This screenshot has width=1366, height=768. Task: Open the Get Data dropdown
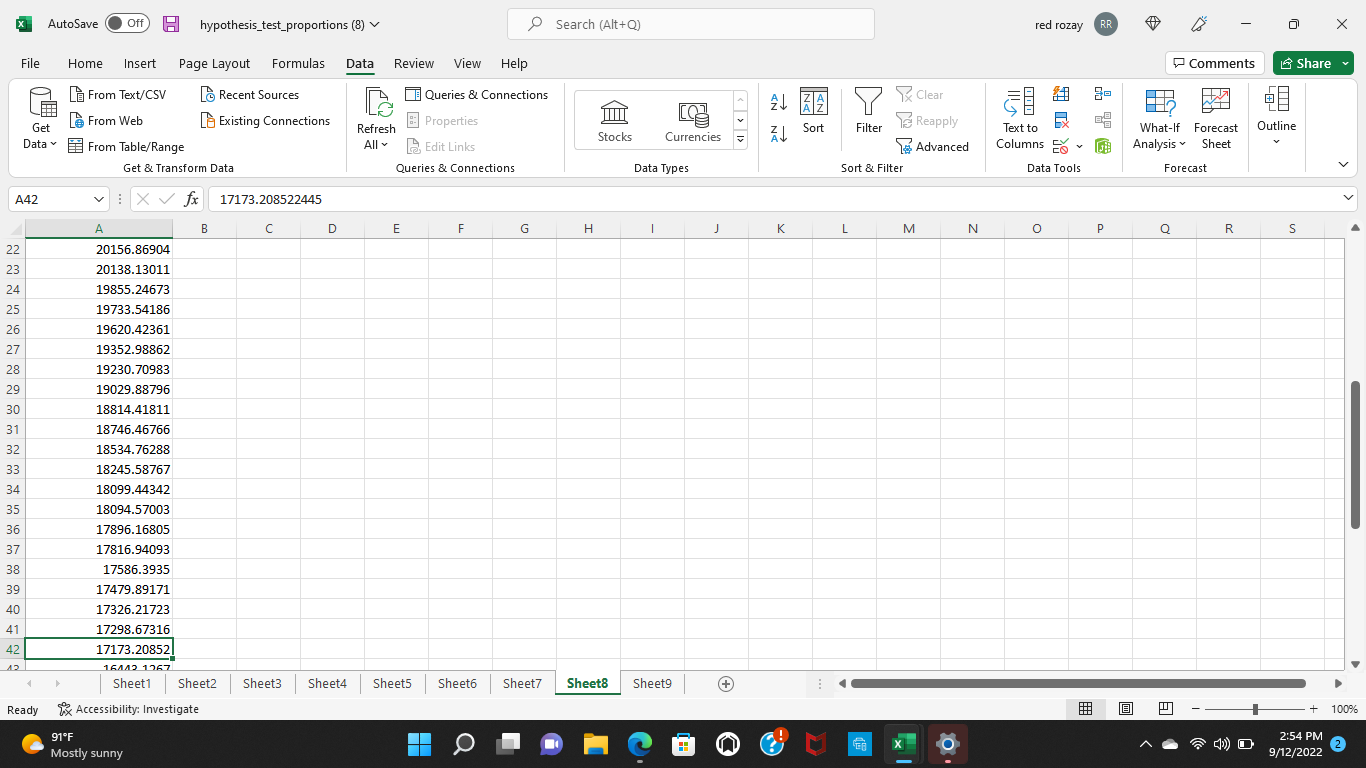tap(41, 136)
